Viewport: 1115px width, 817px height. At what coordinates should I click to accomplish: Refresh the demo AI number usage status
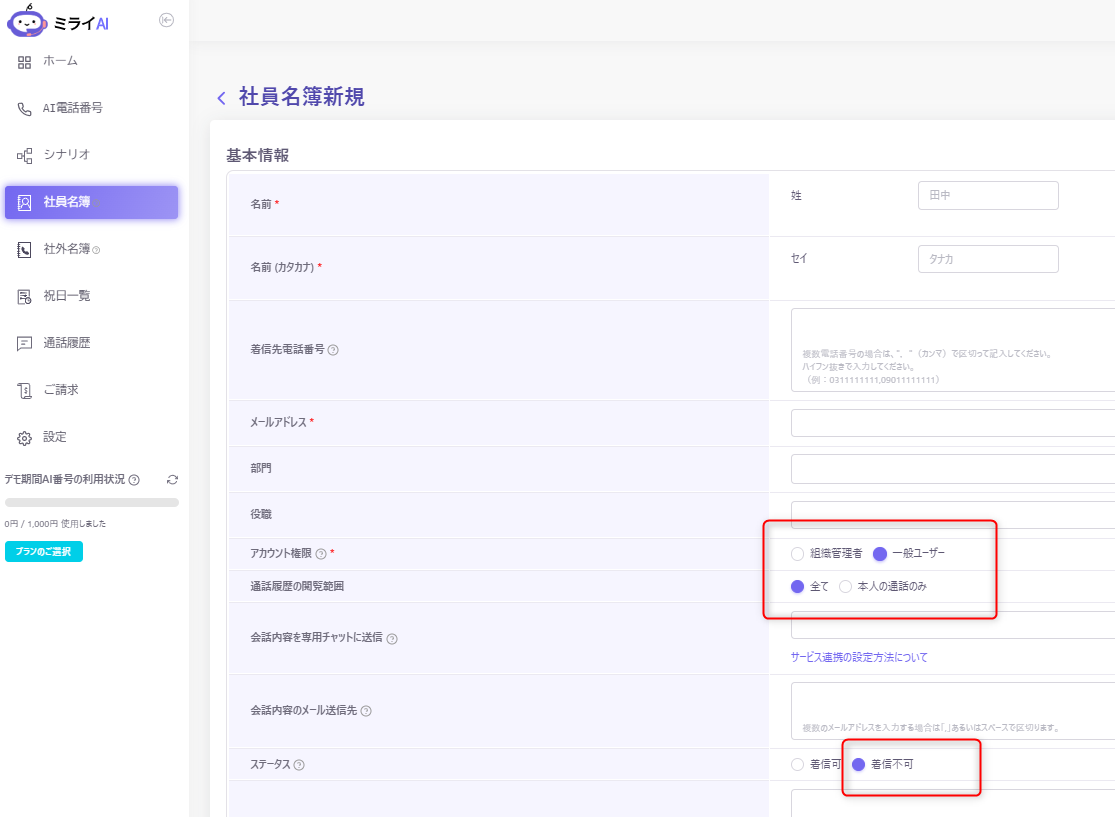pos(172,480)
